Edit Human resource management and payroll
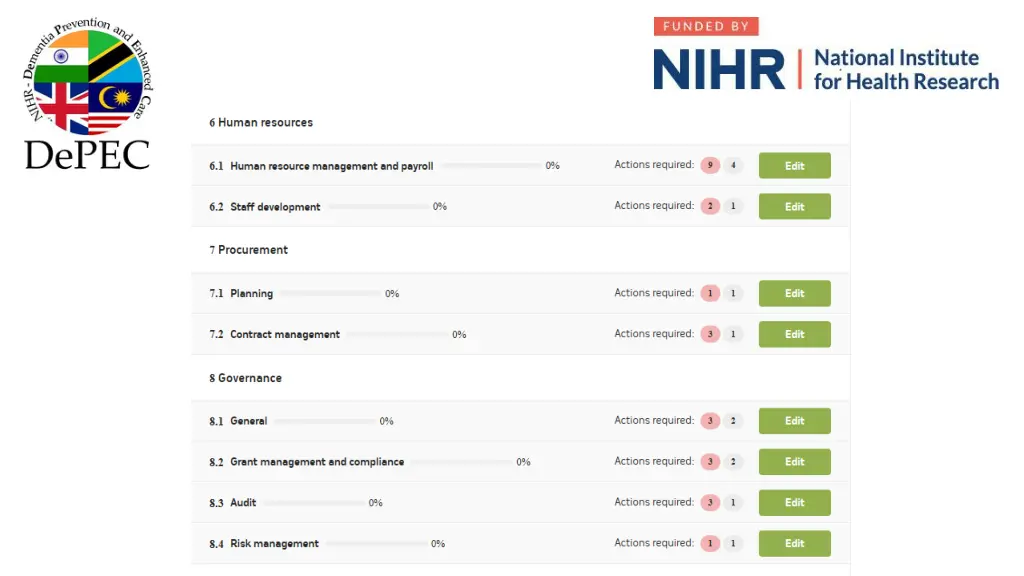Screen dimensions: 1024x576 tap(794, 166)
